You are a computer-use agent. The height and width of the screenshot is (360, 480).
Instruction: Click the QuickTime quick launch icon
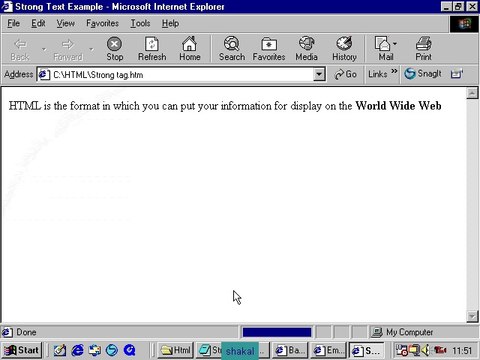click(129, 350)
